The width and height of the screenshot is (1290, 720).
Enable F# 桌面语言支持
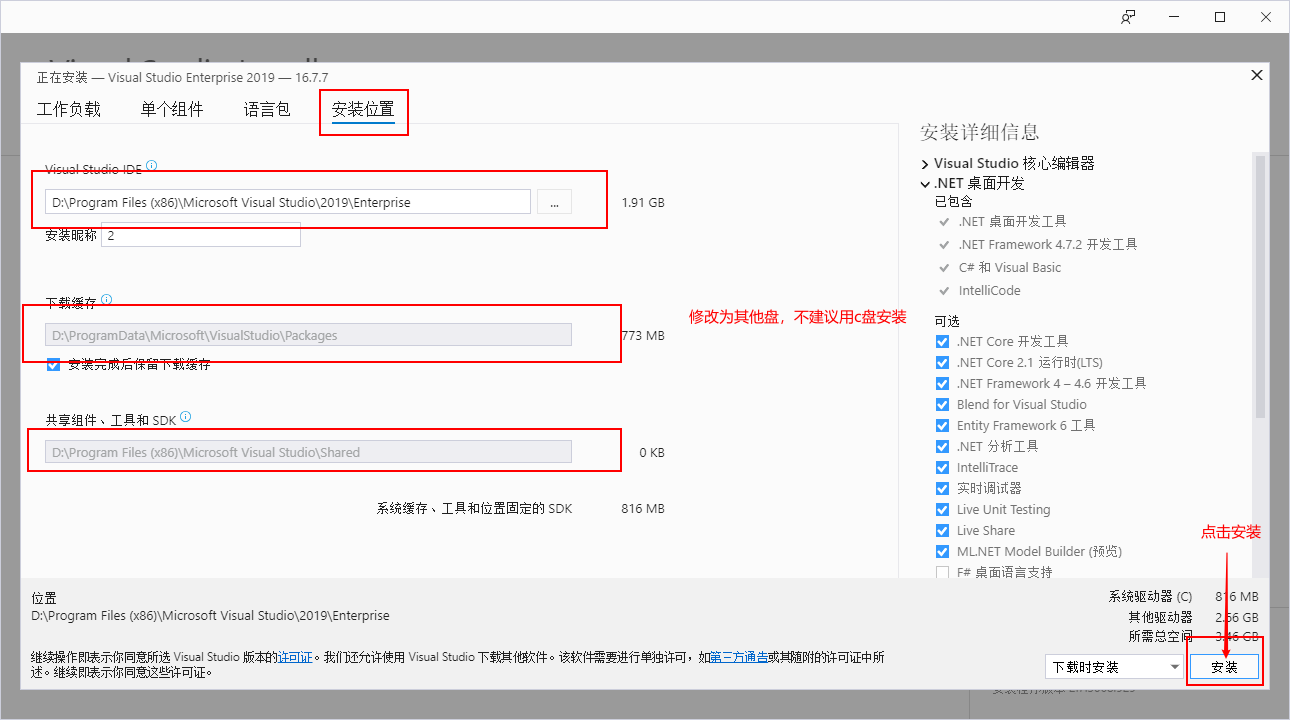(x=942, y=572)
